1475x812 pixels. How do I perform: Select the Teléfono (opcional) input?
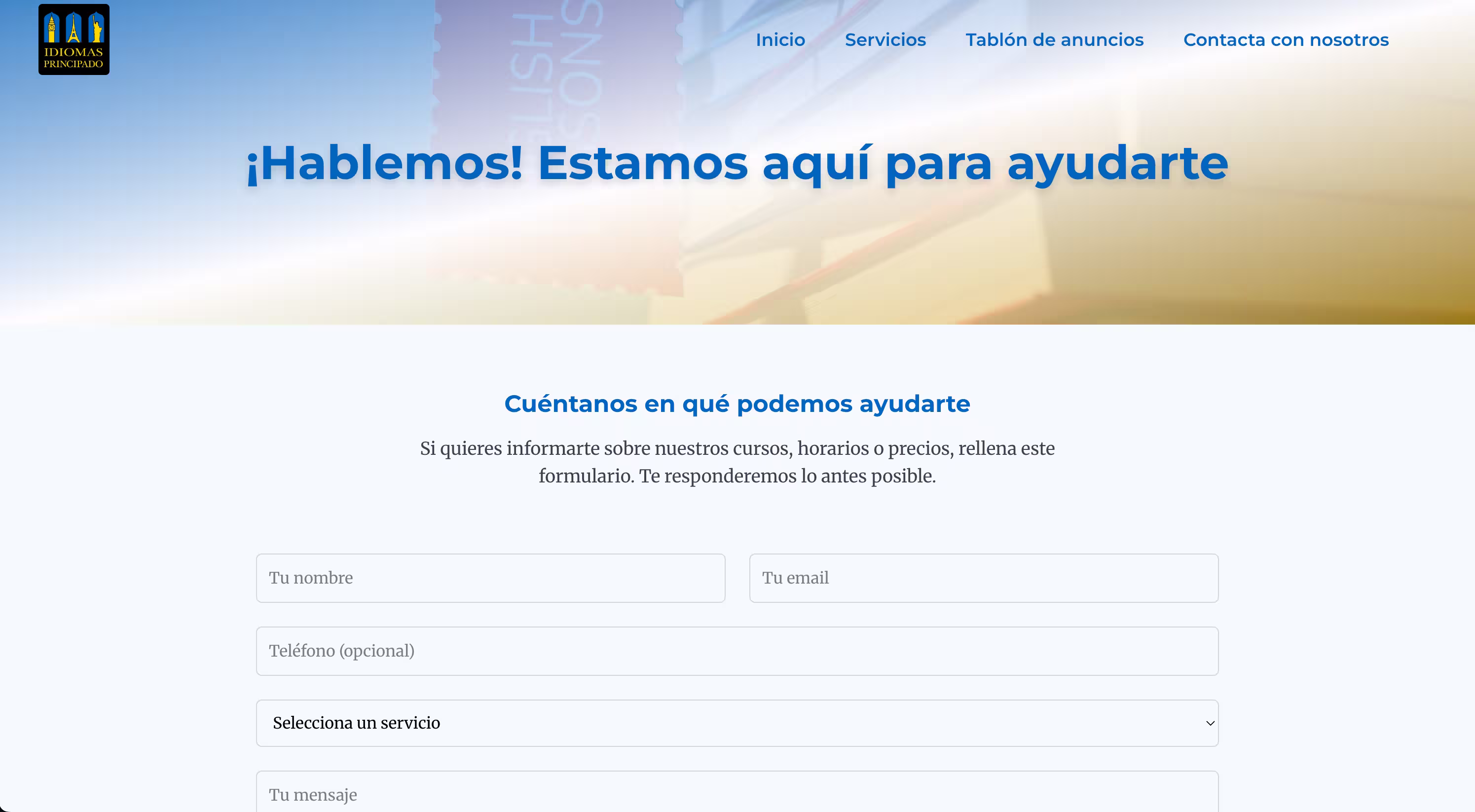(x=737, y=651)
